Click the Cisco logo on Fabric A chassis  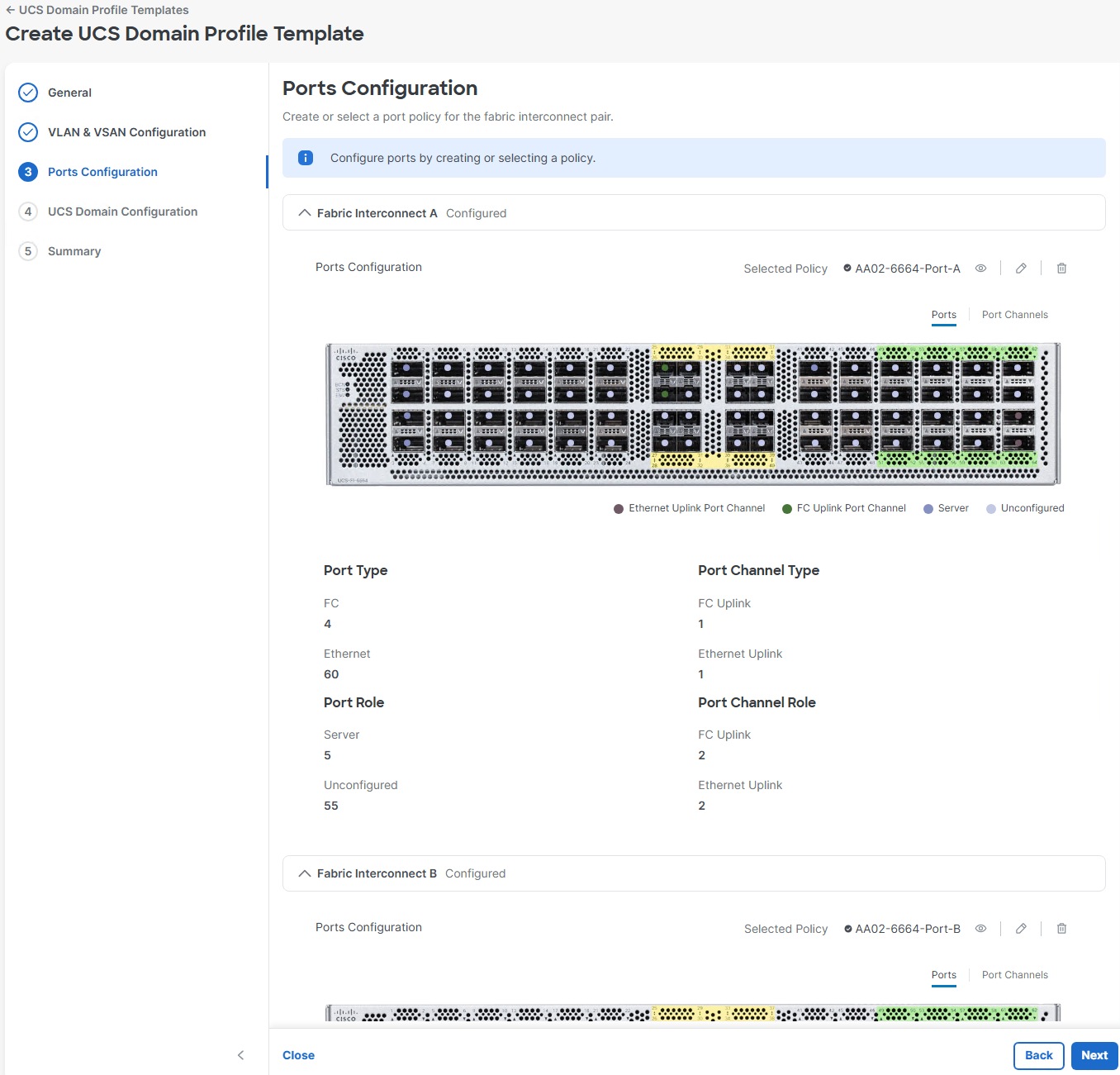tap(345, 354)
